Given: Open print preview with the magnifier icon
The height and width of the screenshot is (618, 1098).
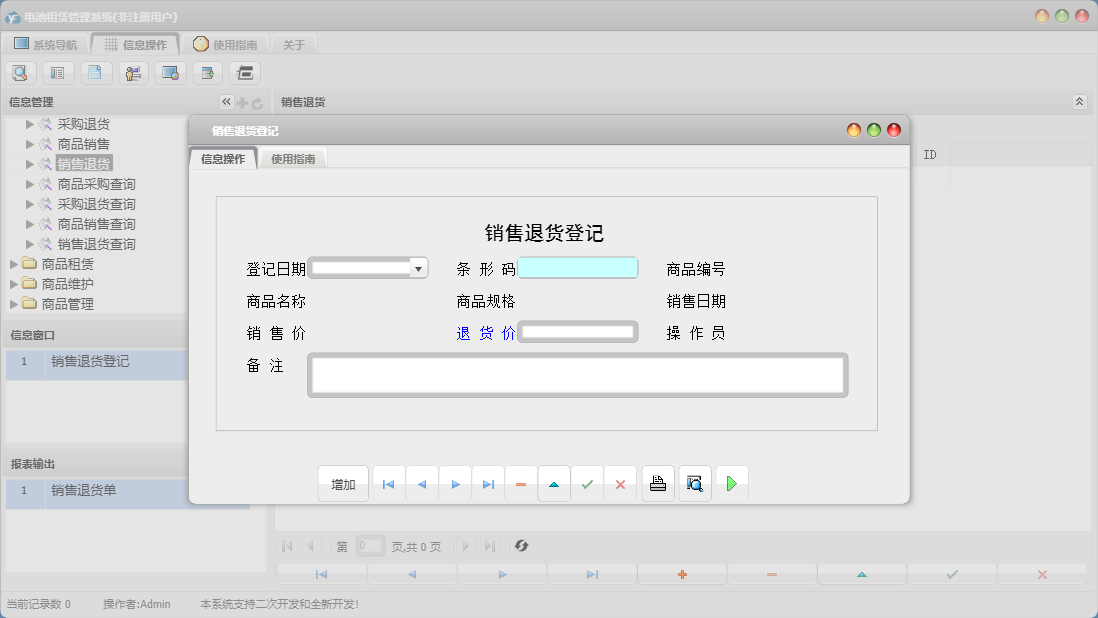Looking at the screenshot, I should [695, 484].
